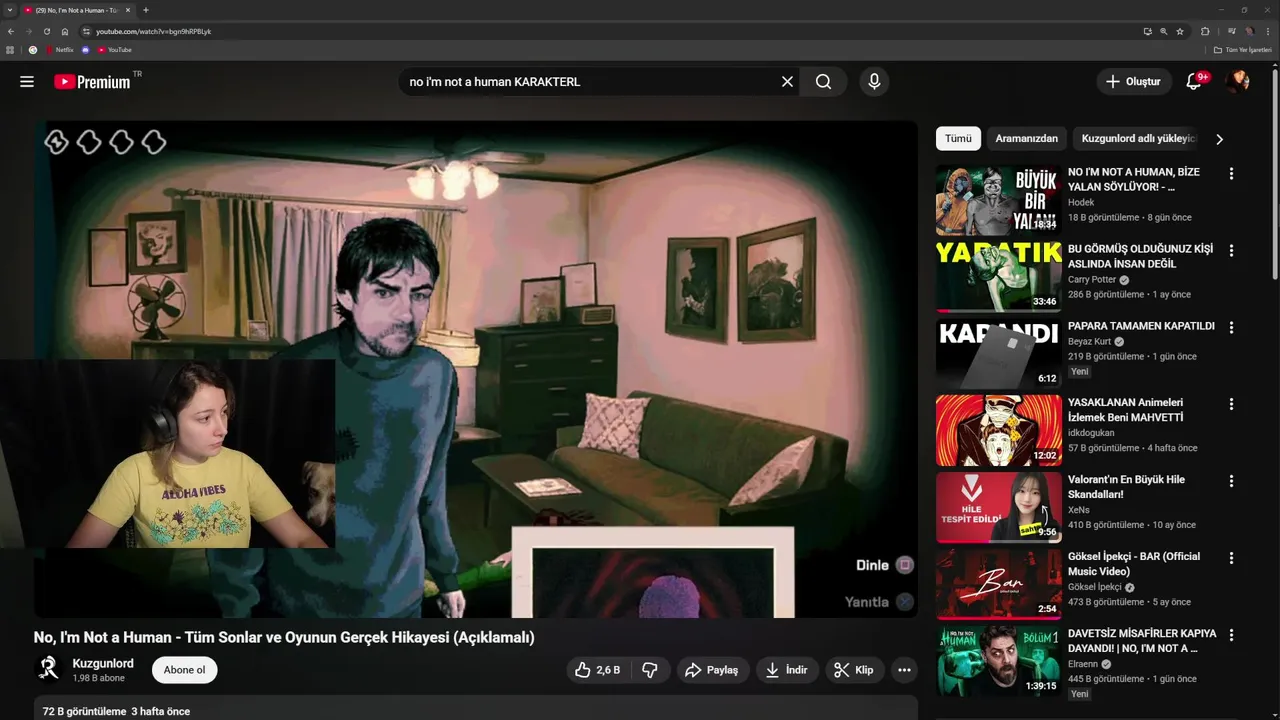Go to browser home page icon

click(x=65, y=31)
